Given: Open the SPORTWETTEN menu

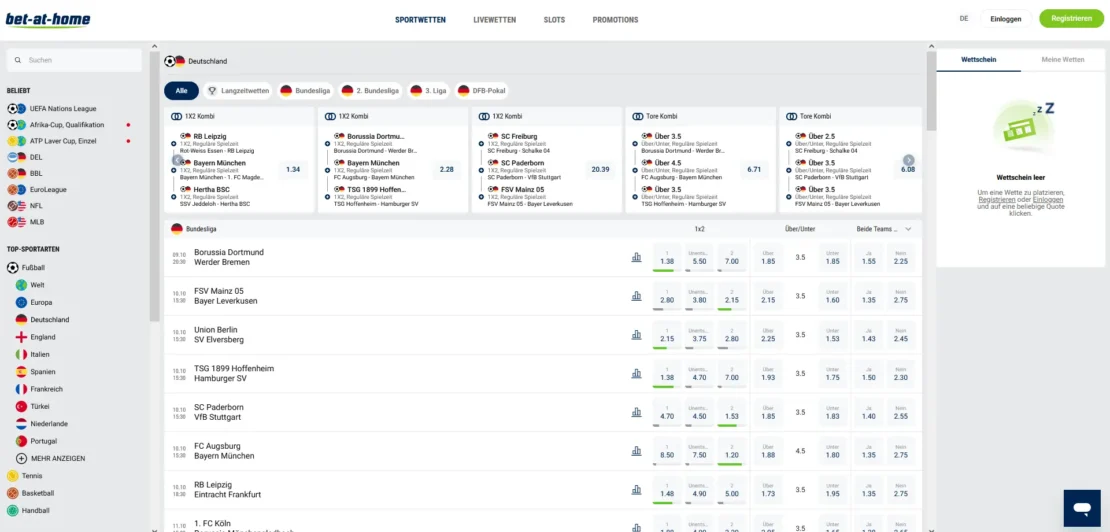Looking at the screenshot, I should (x=420, y=20).
